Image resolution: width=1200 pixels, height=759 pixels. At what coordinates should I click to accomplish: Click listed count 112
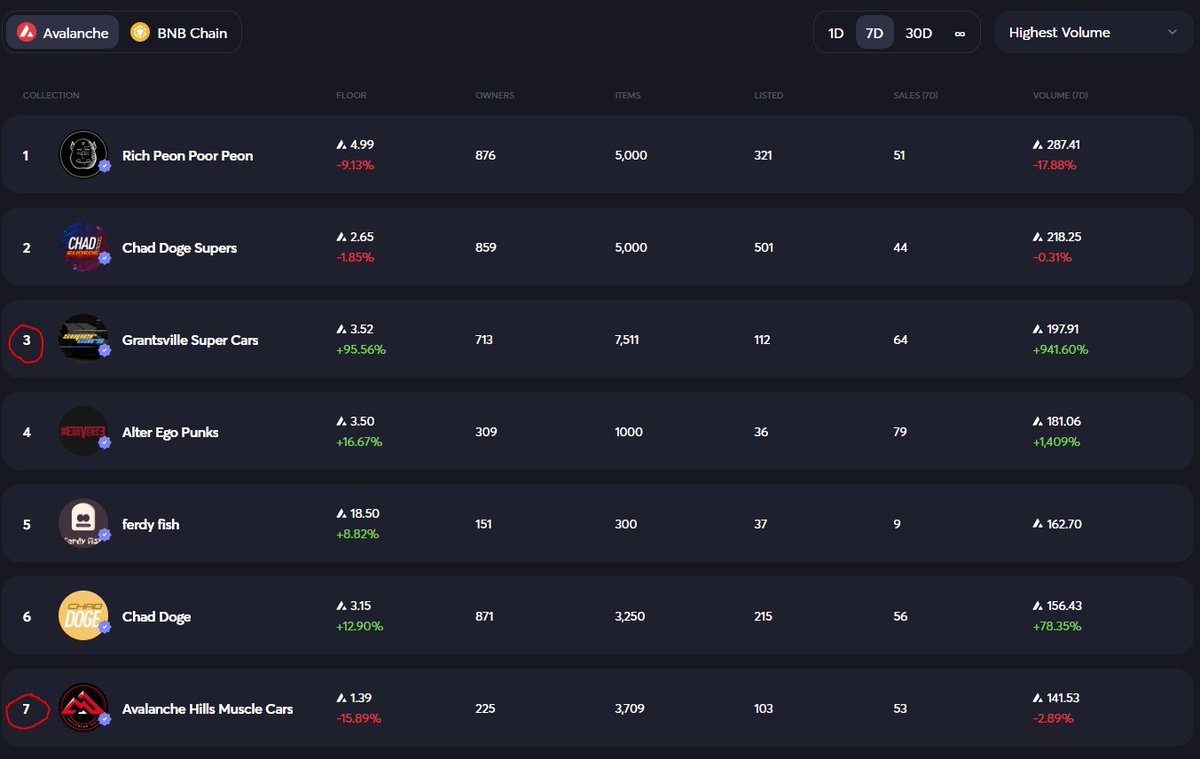point(762,340)
